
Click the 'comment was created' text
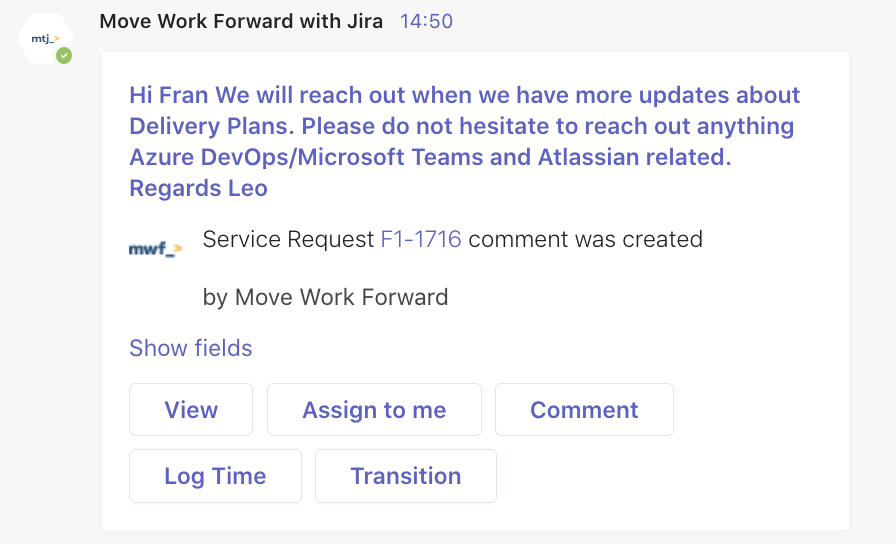pyautogui.click(x=585, y=239)
